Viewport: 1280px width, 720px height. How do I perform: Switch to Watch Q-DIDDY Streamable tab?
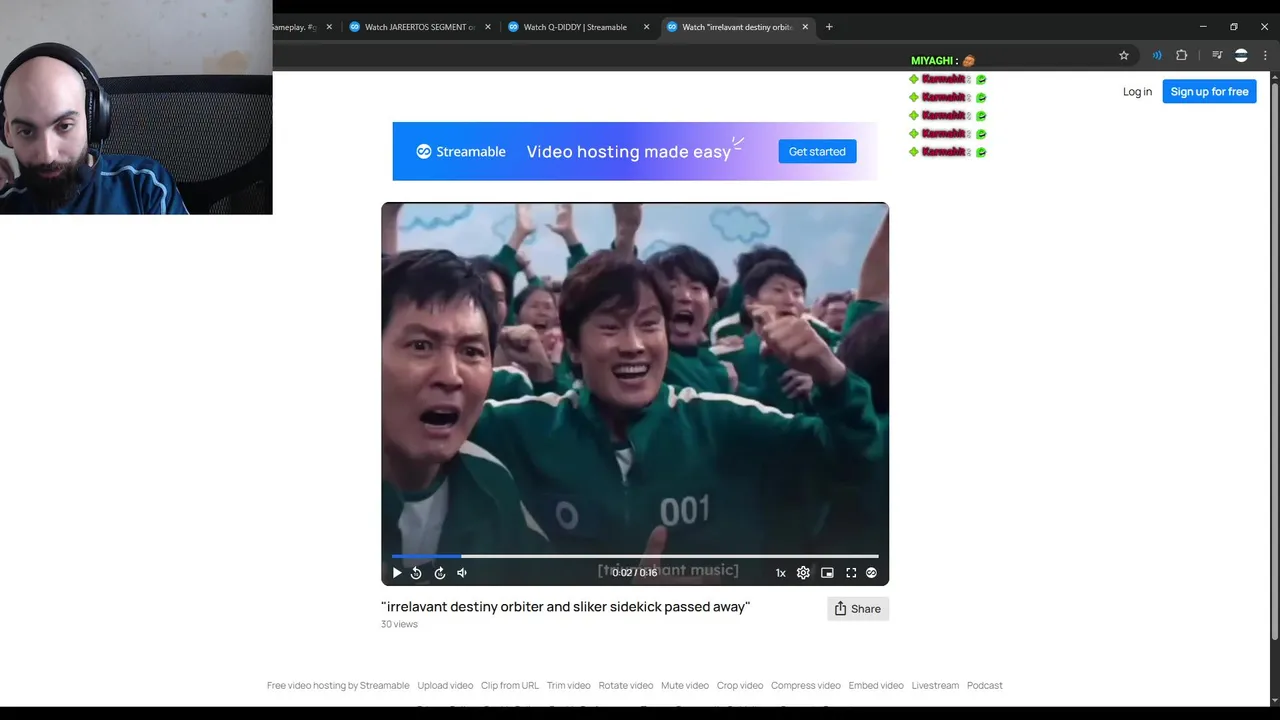click(x=577, y=27)
